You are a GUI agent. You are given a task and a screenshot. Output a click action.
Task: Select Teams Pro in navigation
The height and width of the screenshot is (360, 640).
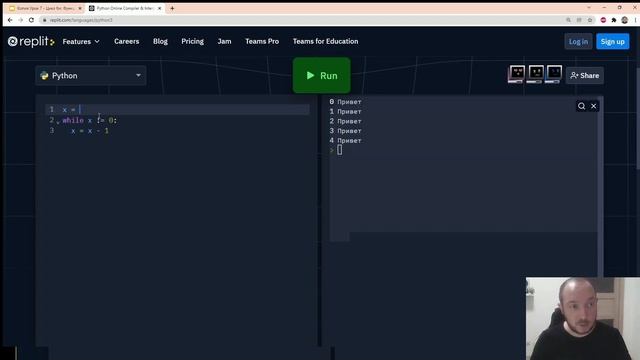pos(262,41)
